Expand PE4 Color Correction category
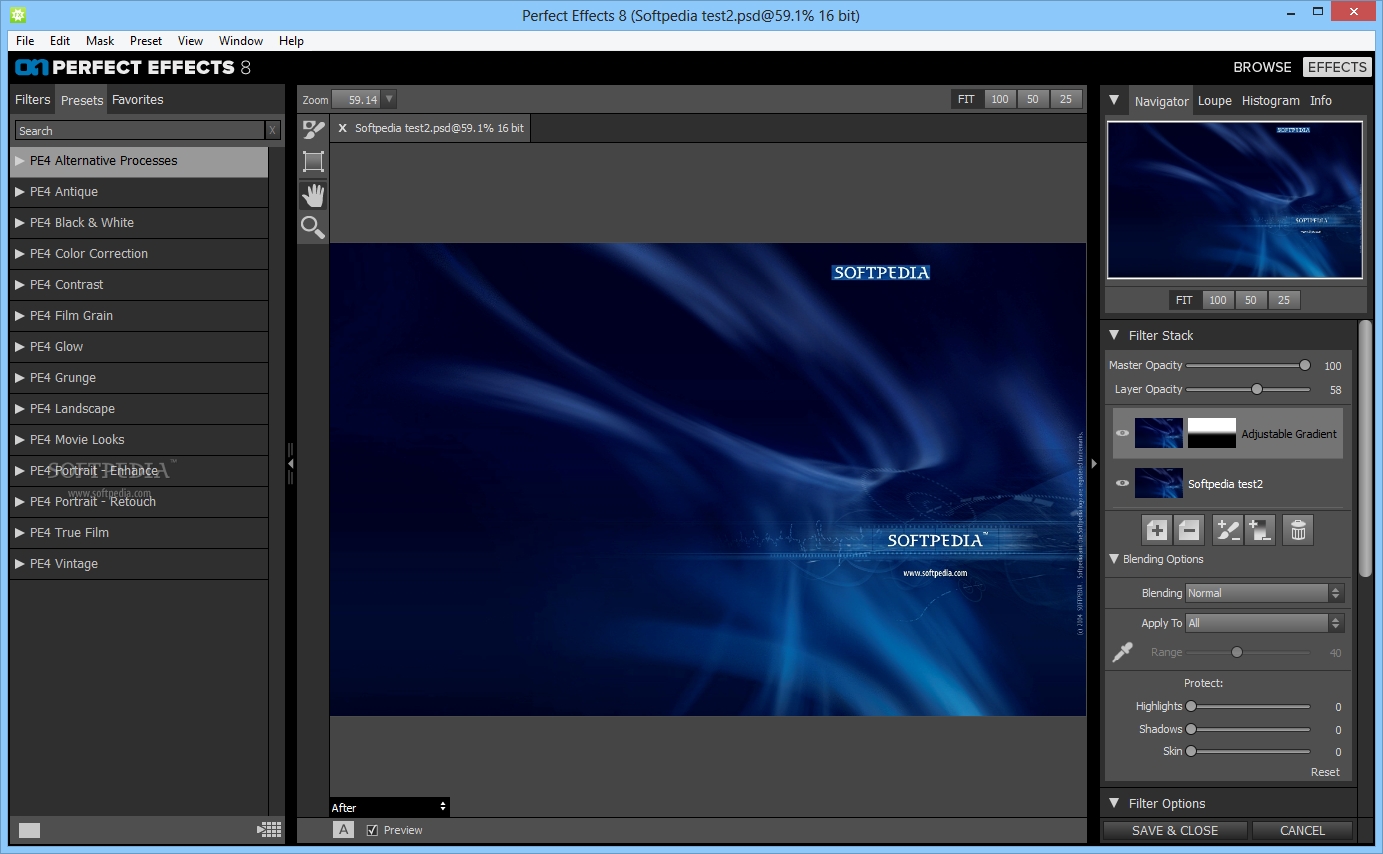Screen dimensions: 1383x854 20,253
